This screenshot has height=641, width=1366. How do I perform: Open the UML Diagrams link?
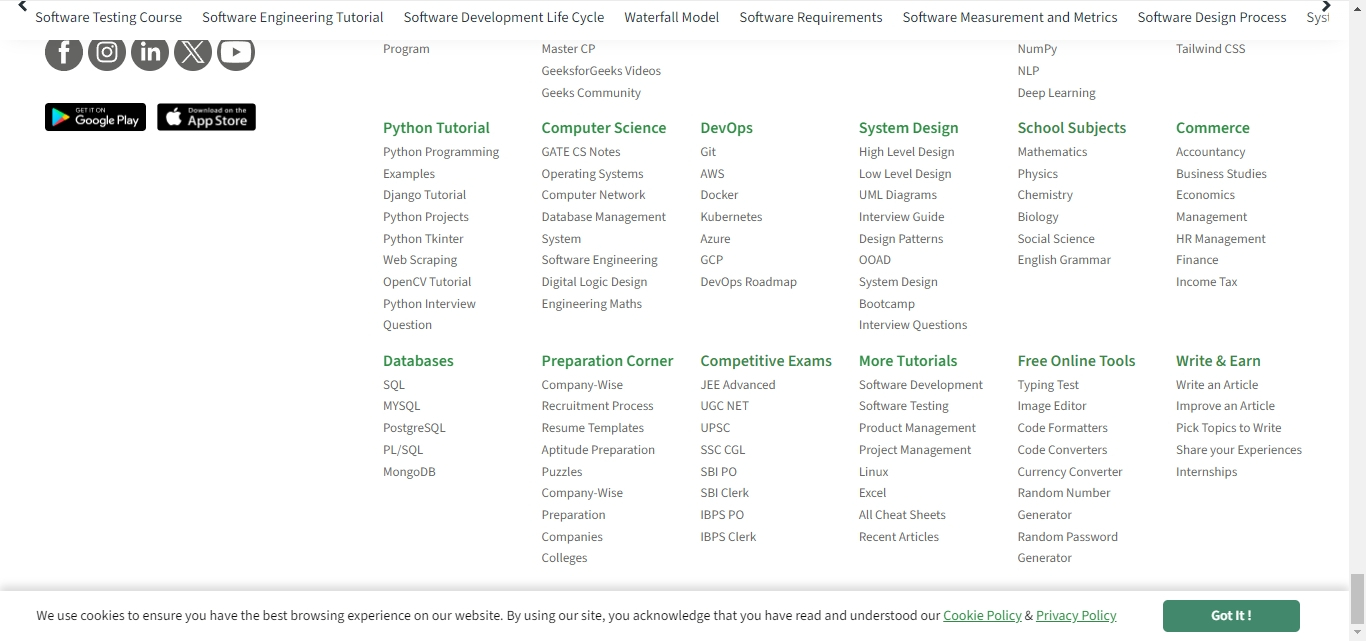click(898, 195)
